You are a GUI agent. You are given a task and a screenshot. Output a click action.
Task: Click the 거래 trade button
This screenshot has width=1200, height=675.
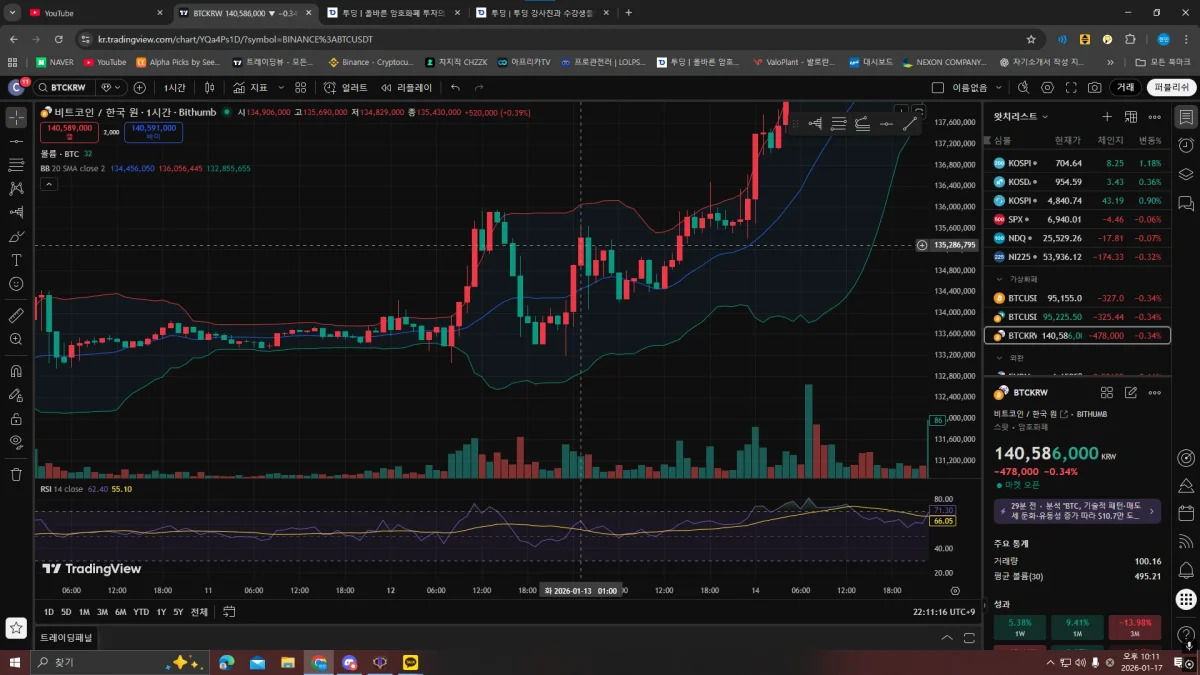1126,88
